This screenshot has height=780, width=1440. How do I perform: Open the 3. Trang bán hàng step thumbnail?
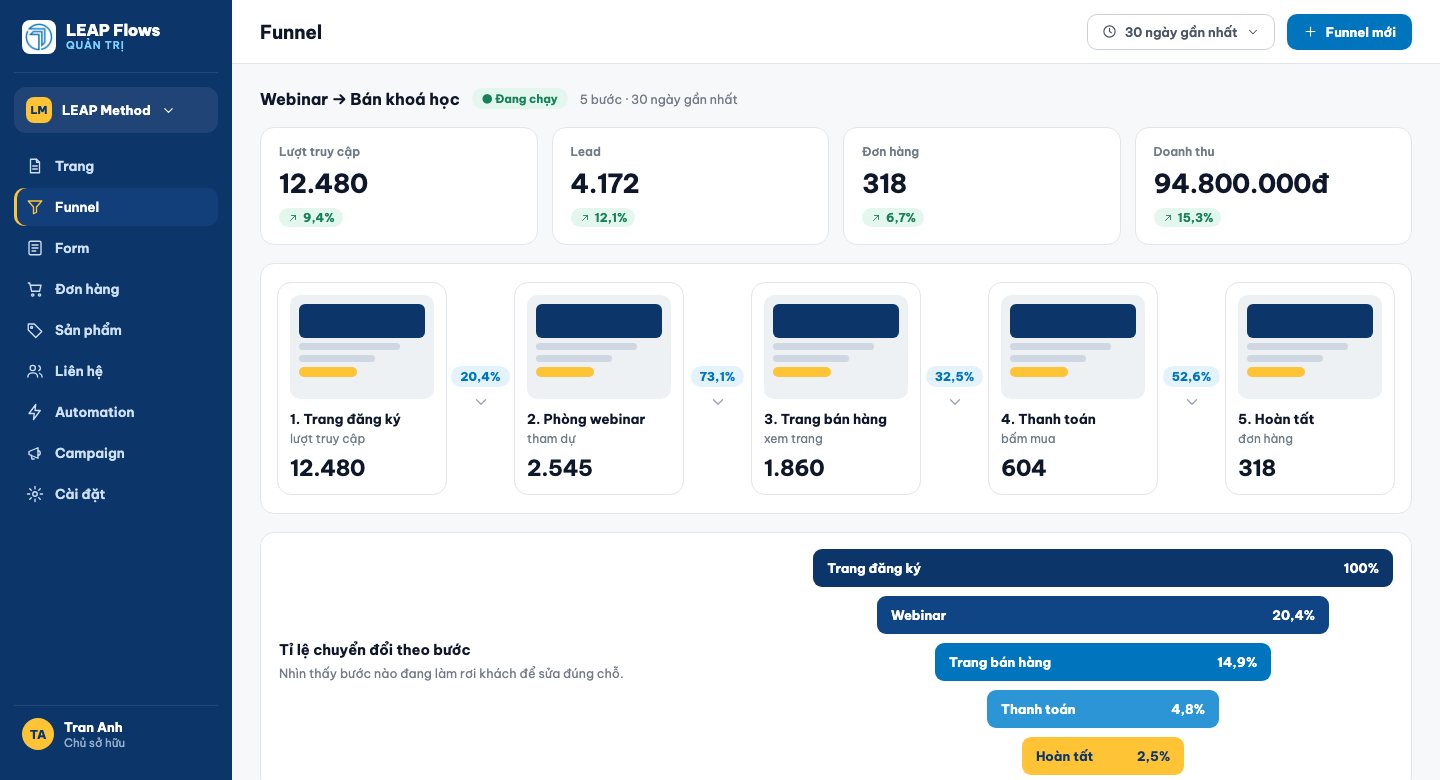836,347
